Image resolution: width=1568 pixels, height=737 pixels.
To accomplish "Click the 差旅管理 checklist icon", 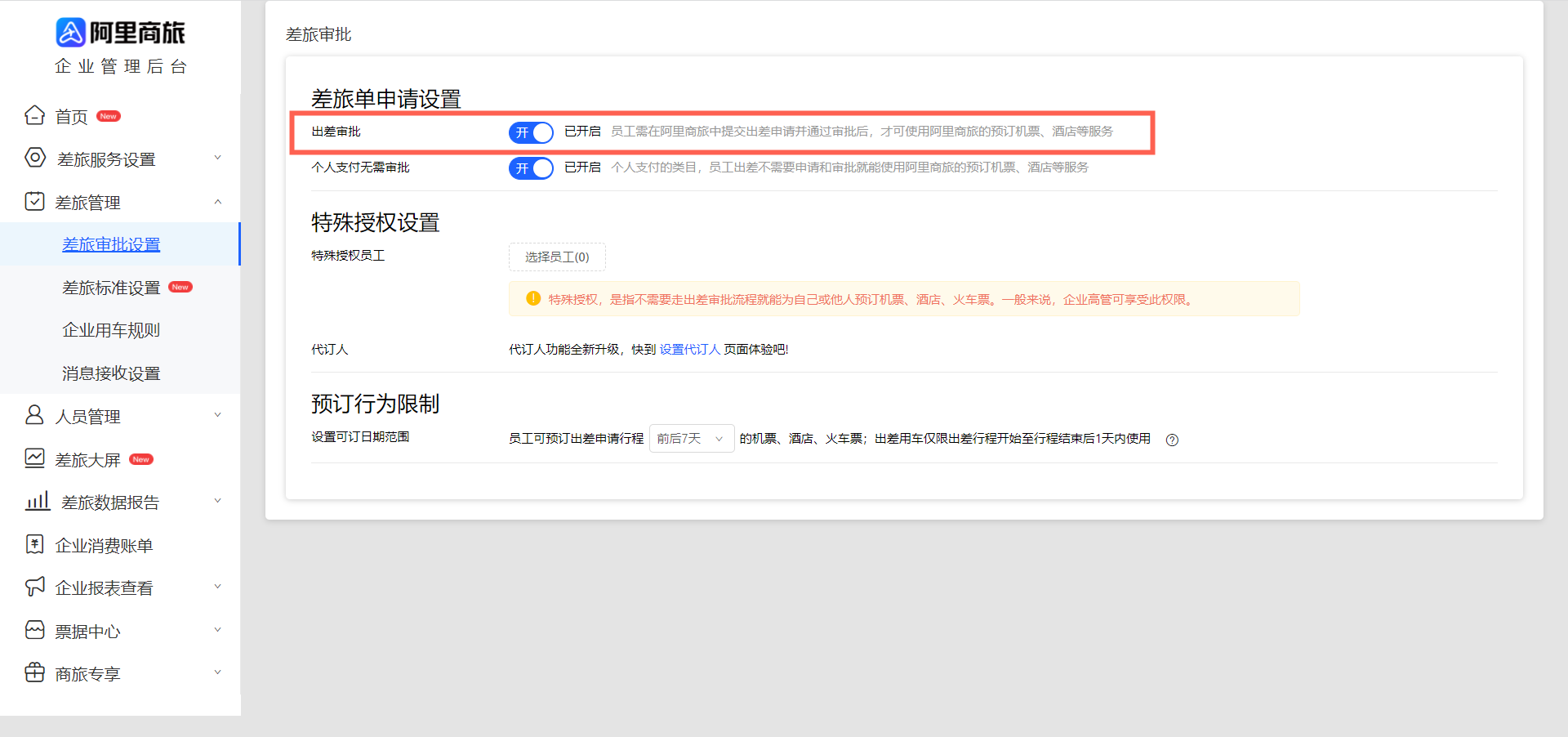I will [34, 201].
